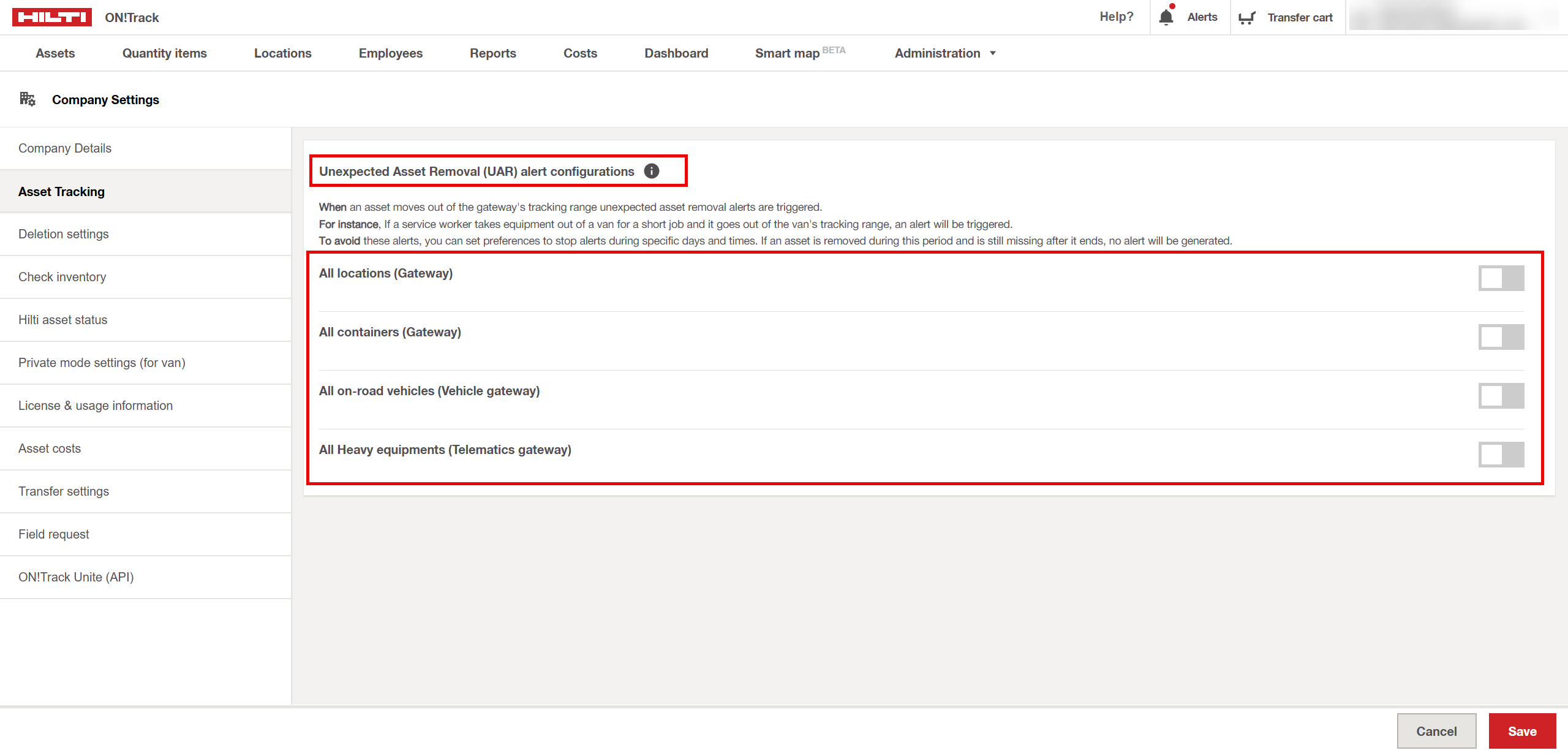This screenshot has width=1568, height=753.
Task: Expand the Administration dropdown arrow
Action: pyautogui.click(x=993, y=53)
